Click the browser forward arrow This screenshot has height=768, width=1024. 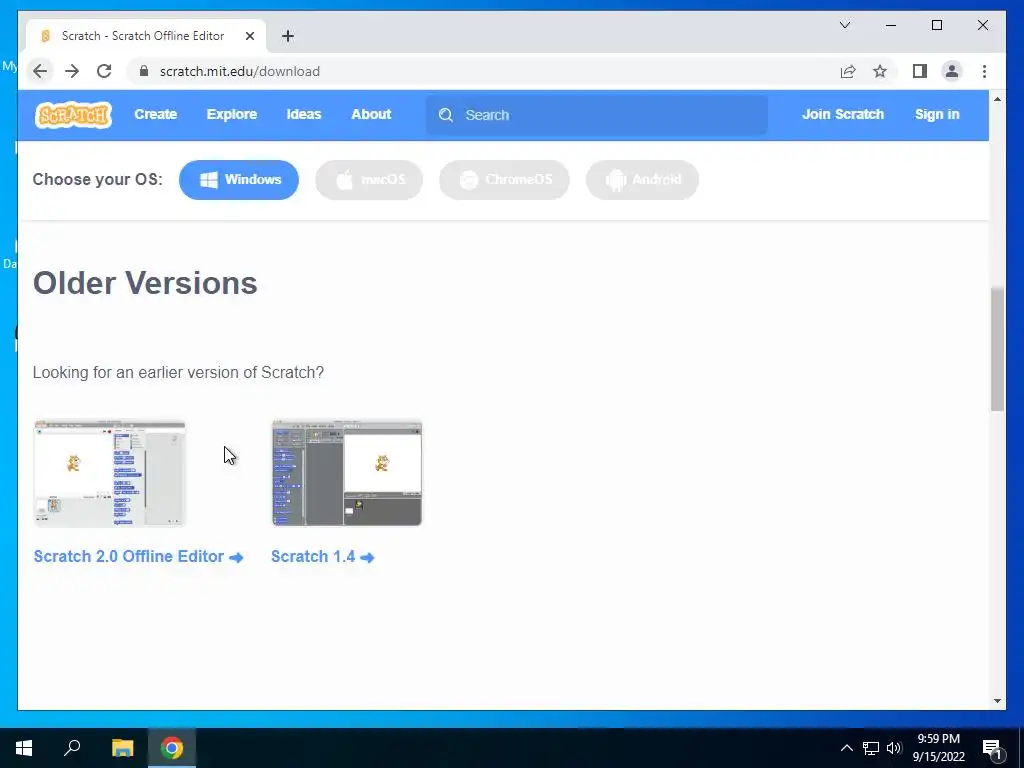pyautogui.click(x=72, y=71)
